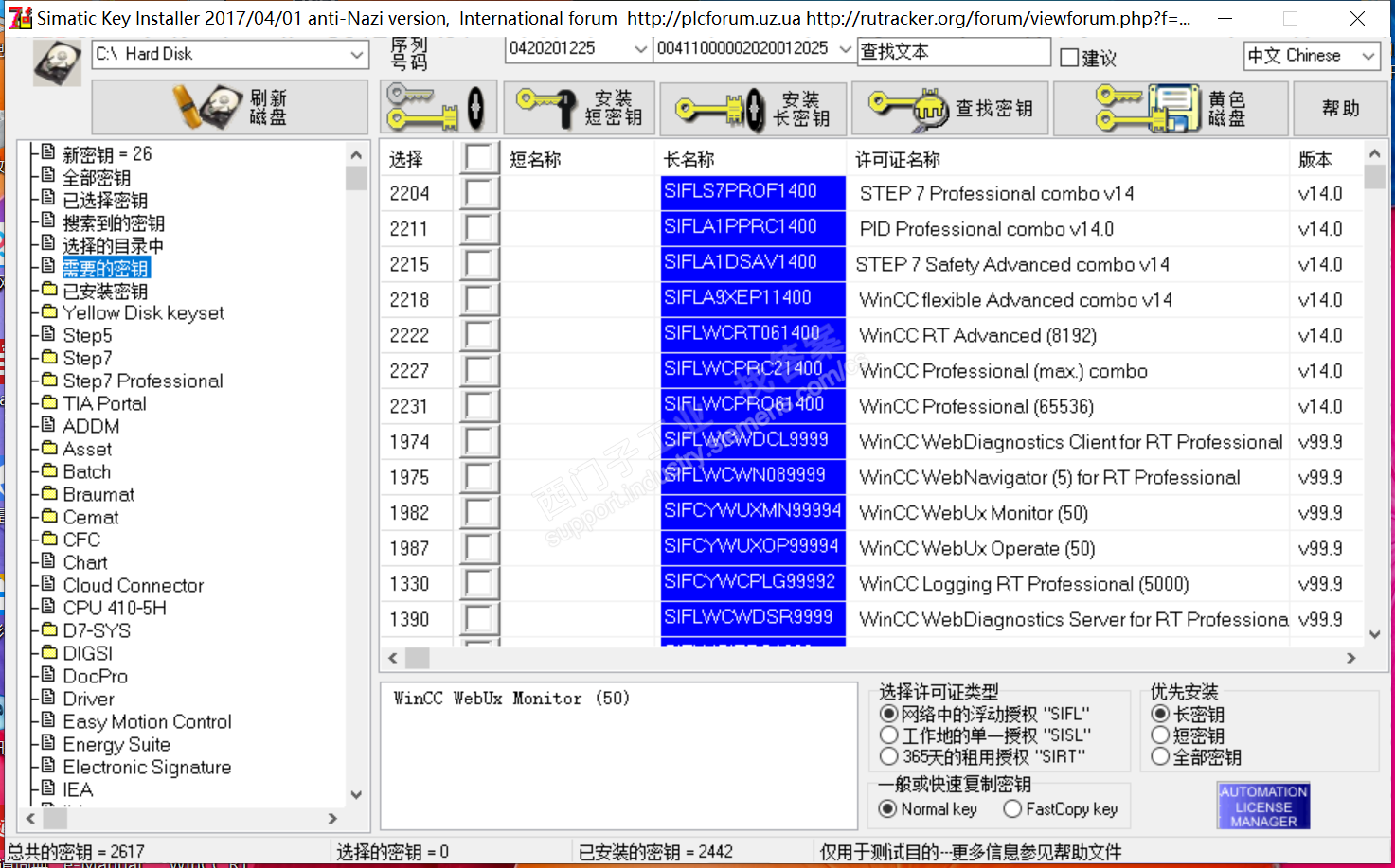Click the Simatic Key Installer title bar icon
The width and height of the screenshot is (1395, 868).
tap(20, 17)
